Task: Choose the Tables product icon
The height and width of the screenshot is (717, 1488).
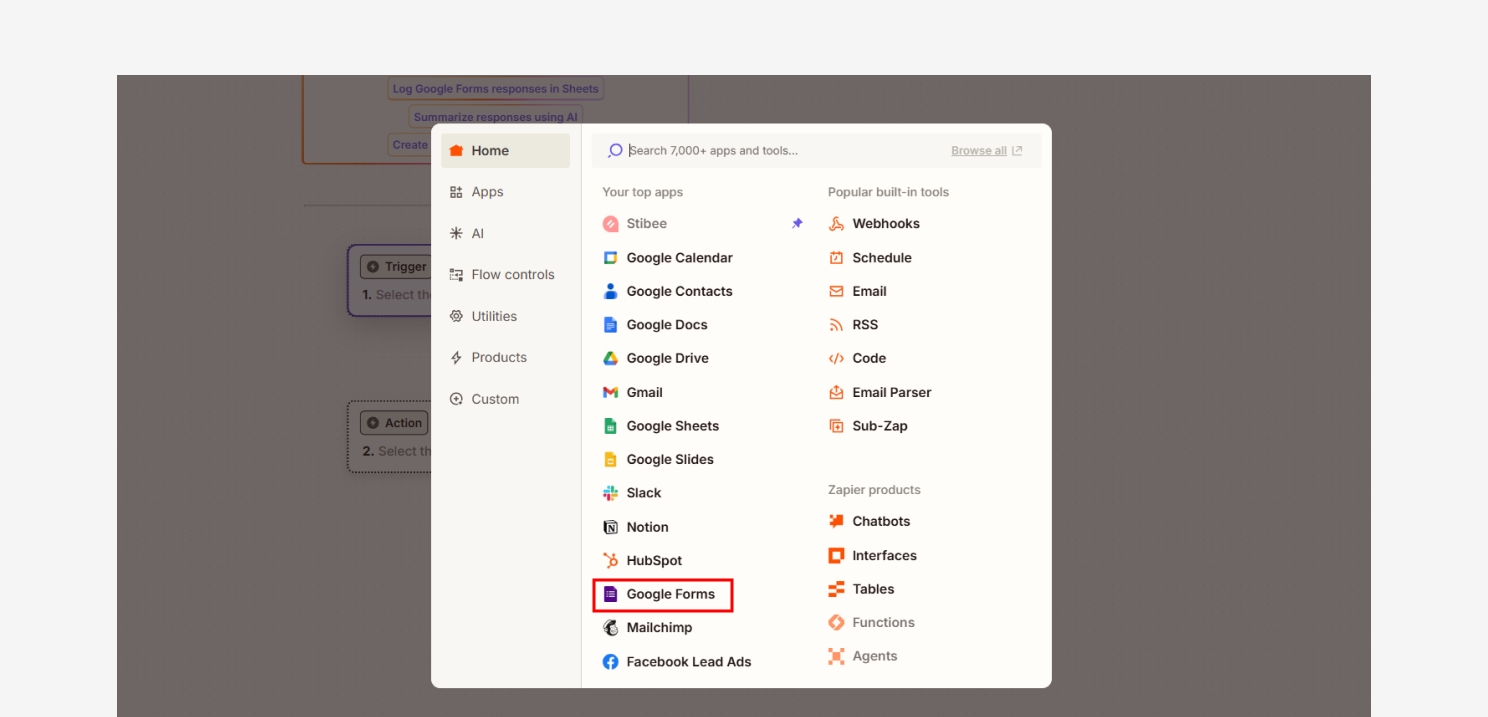Action: tap(837, 590)
